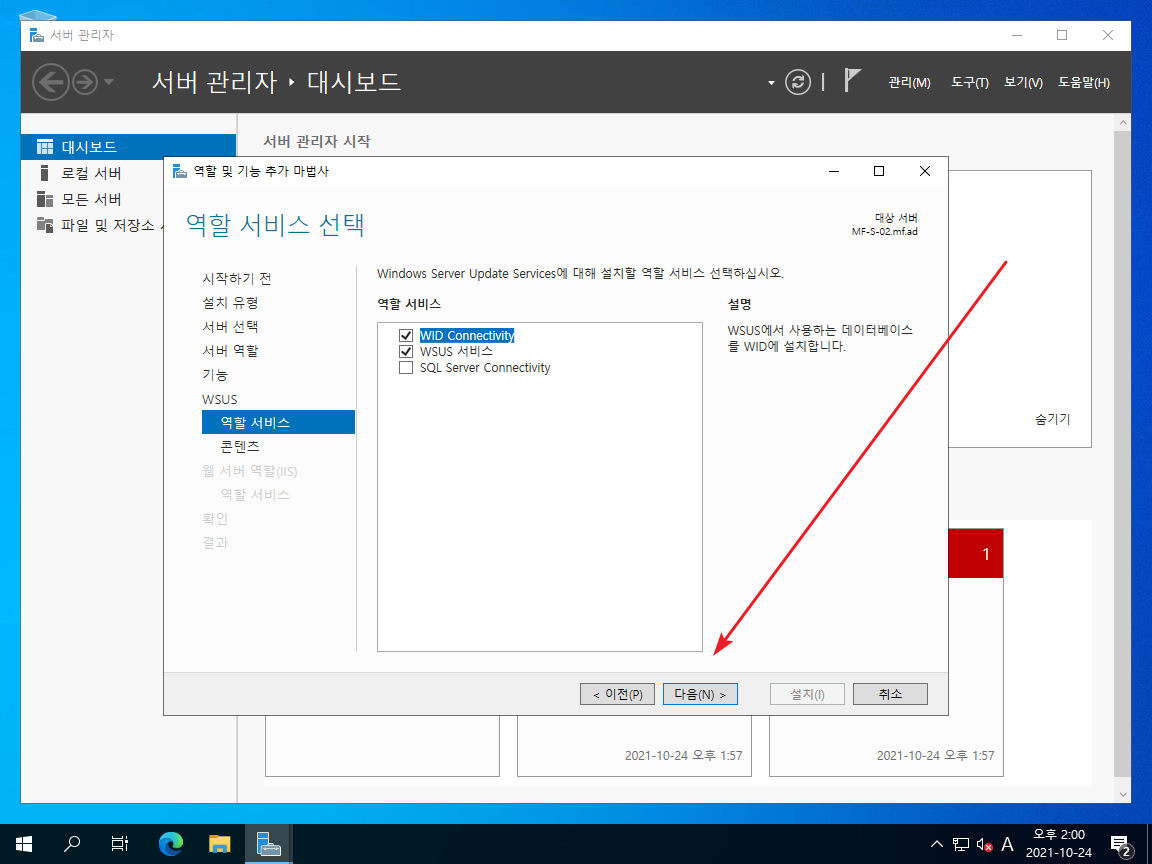Click the Server Manager back arrow

(x=51, y=82)
